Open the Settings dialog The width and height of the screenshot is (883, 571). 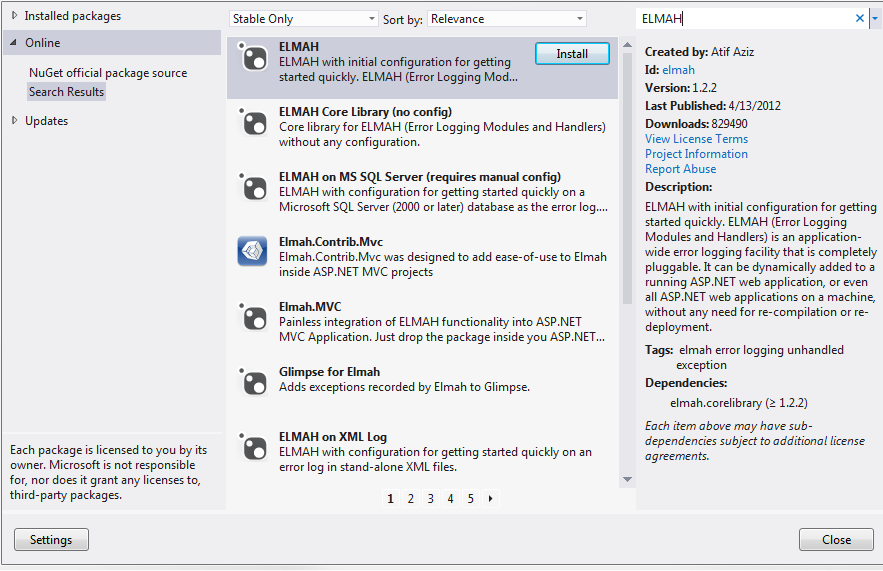[51, 539]
